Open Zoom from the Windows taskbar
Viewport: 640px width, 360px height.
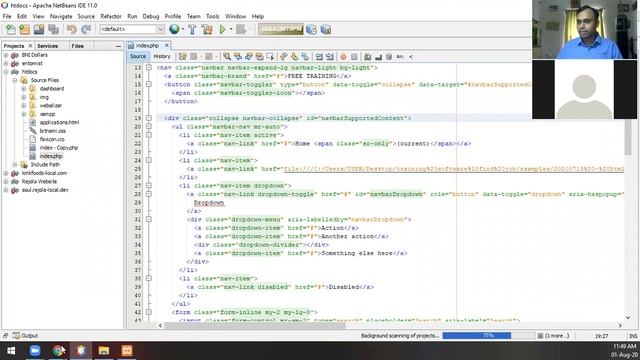(35, 351)
